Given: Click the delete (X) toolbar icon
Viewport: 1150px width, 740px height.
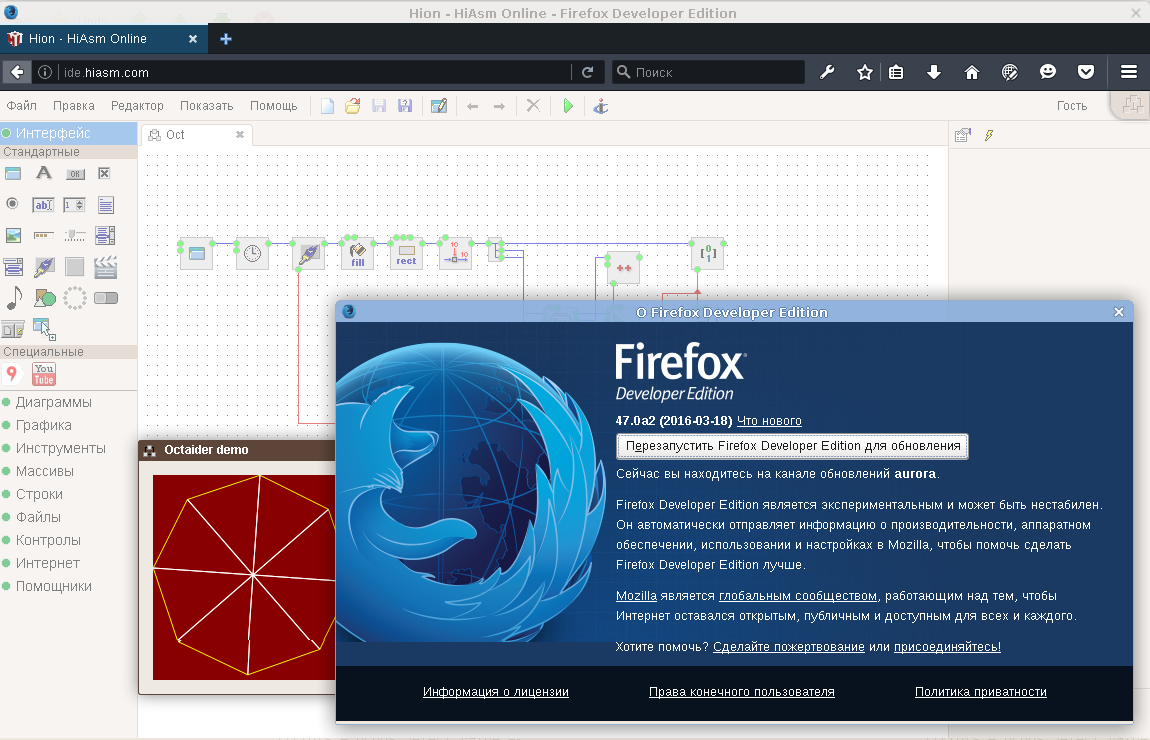Looking at the screenshot, I should point(533,106).
